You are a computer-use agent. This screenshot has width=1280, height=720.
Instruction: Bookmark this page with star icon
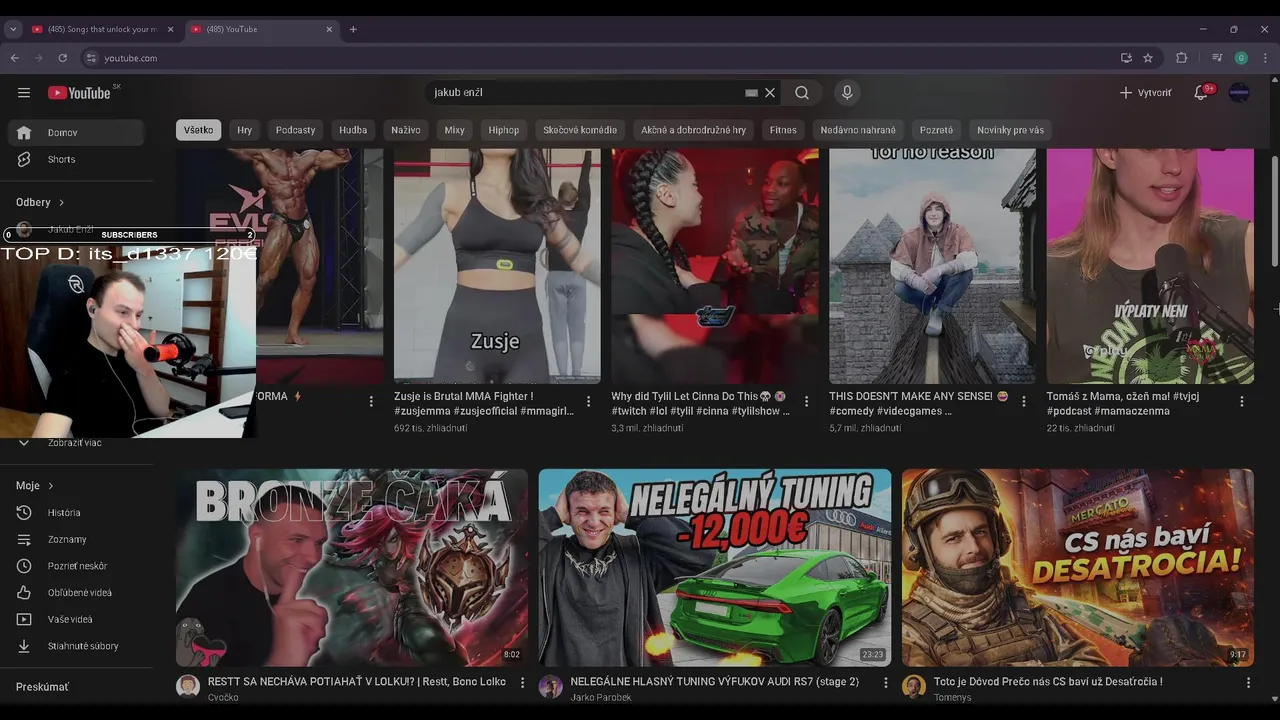coord(1148,58)
